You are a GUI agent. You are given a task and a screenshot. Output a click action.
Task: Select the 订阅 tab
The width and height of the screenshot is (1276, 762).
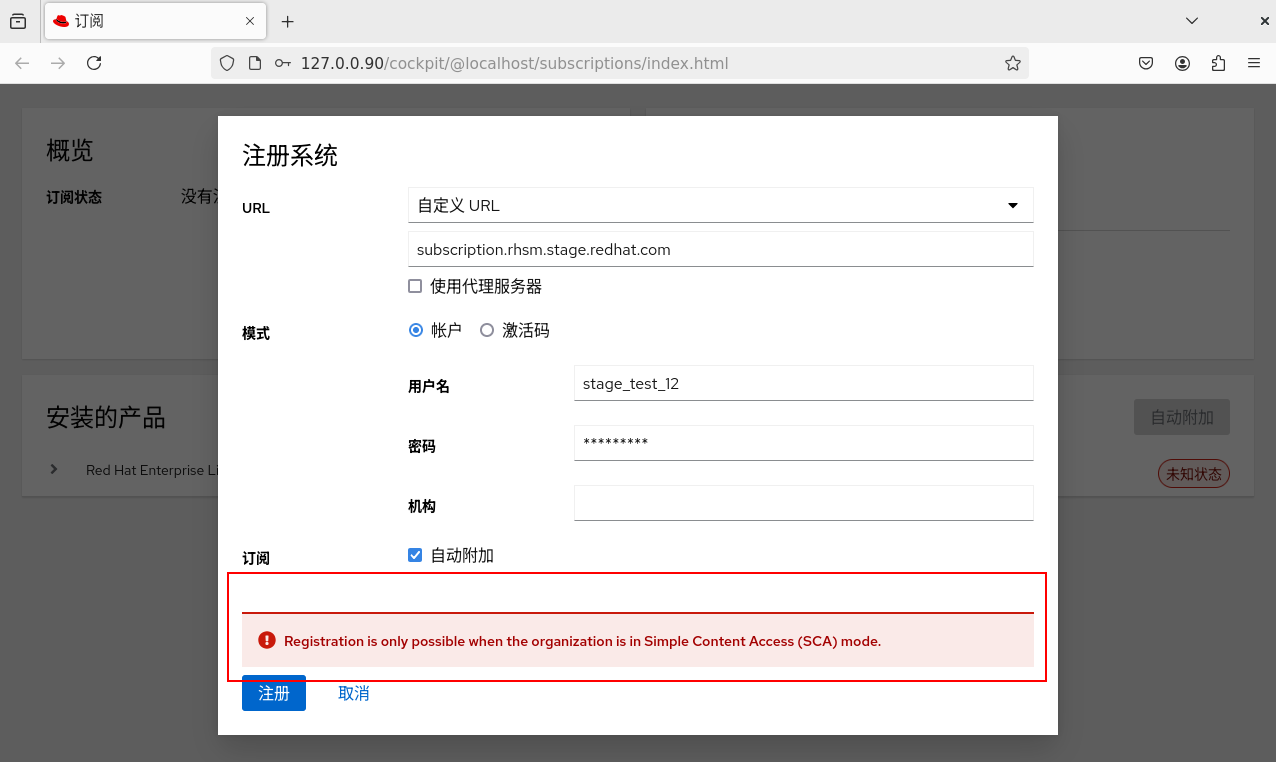point(155,21)
